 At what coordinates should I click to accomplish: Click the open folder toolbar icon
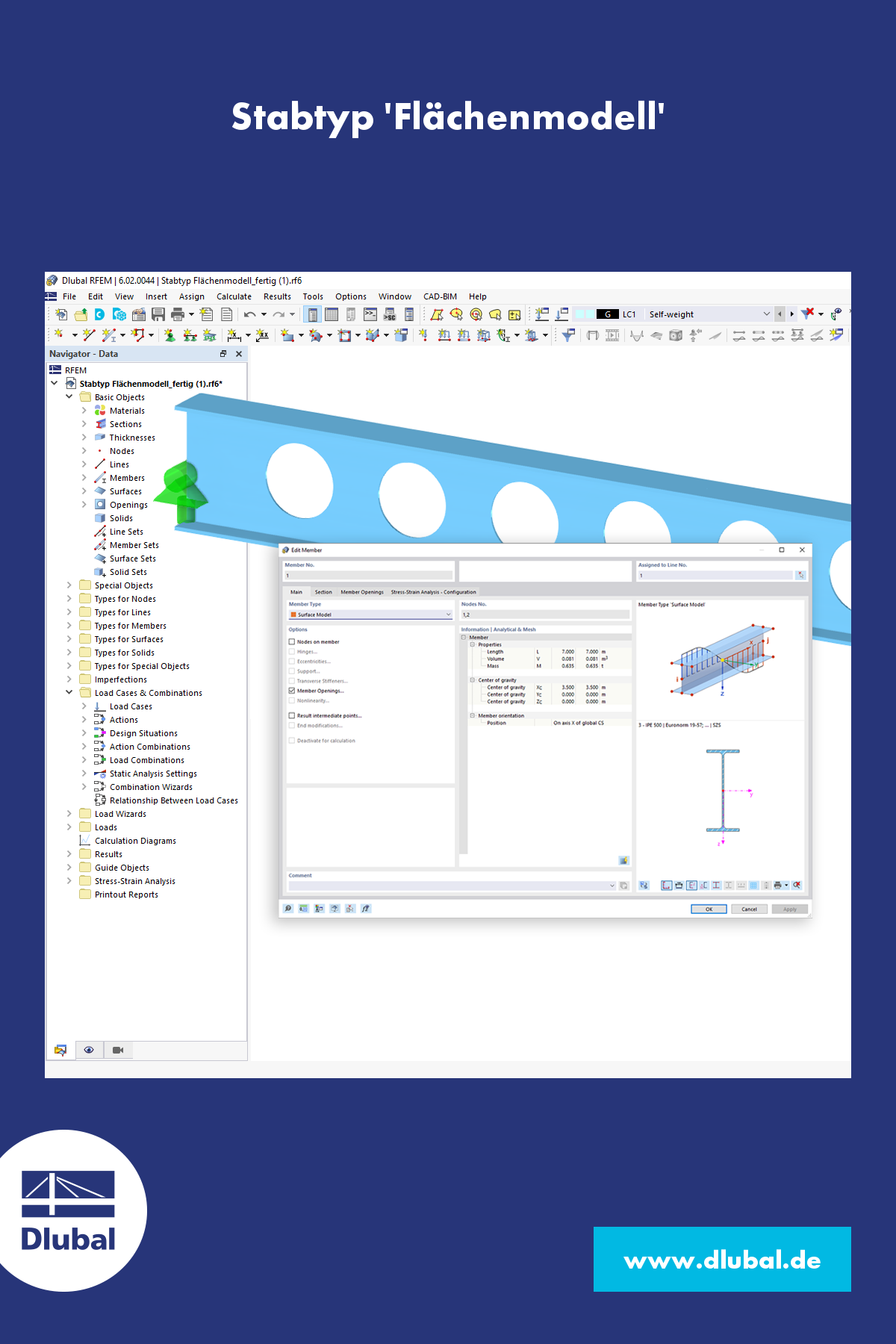(x=81, y=314)
